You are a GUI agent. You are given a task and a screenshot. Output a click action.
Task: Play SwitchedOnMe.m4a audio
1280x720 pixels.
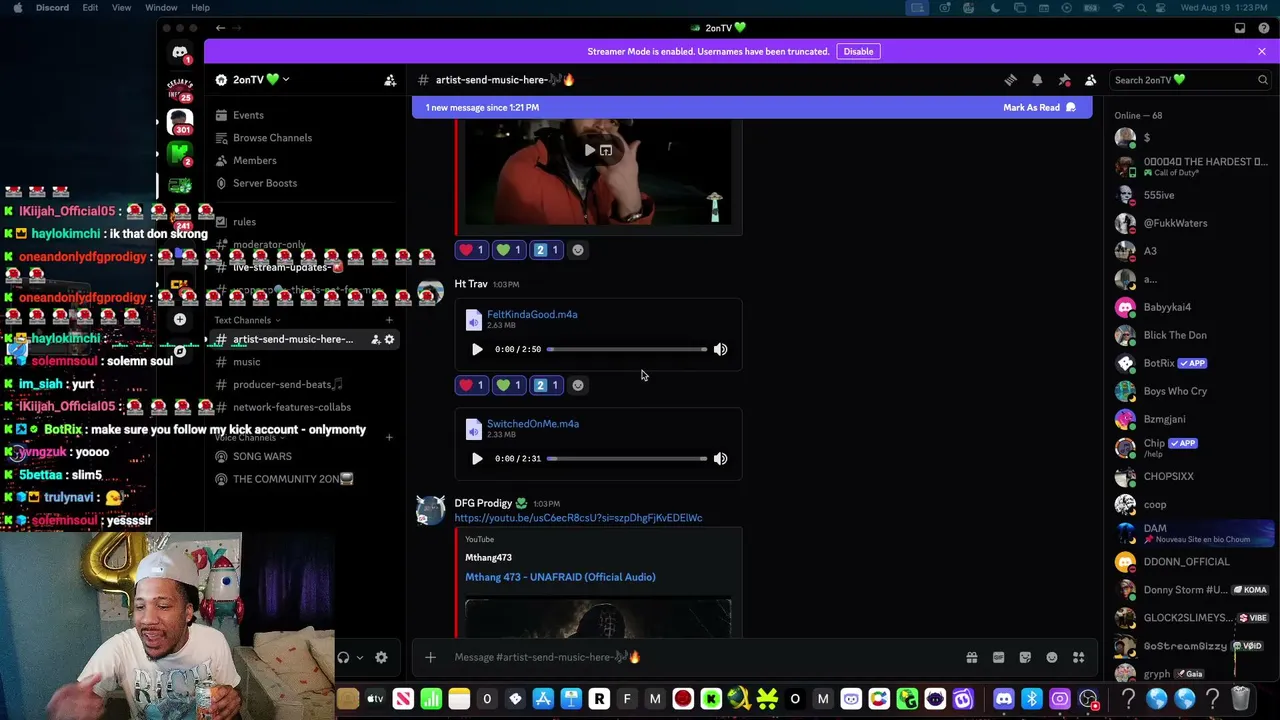tap(477, 458)
